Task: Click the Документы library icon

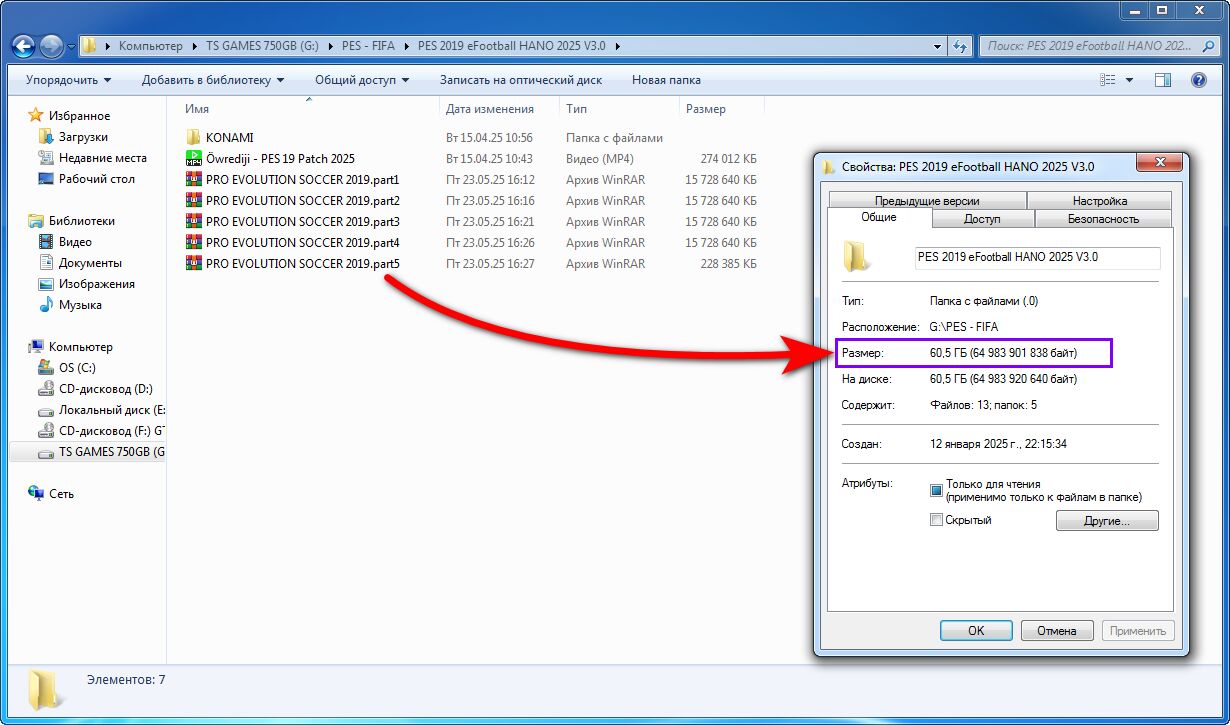Action: click(x=45, y=263)
